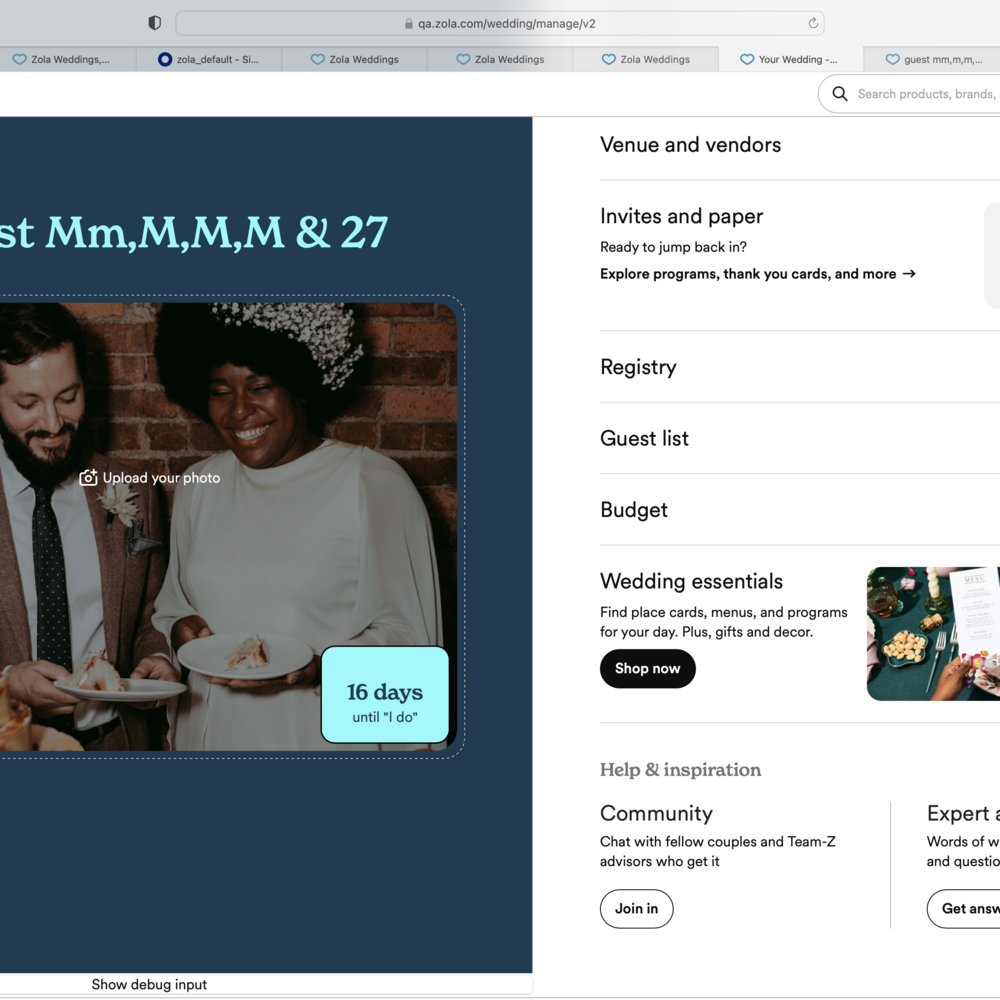
Task: Click the camera icon on the photo
Action: click(x=88, y=478)
